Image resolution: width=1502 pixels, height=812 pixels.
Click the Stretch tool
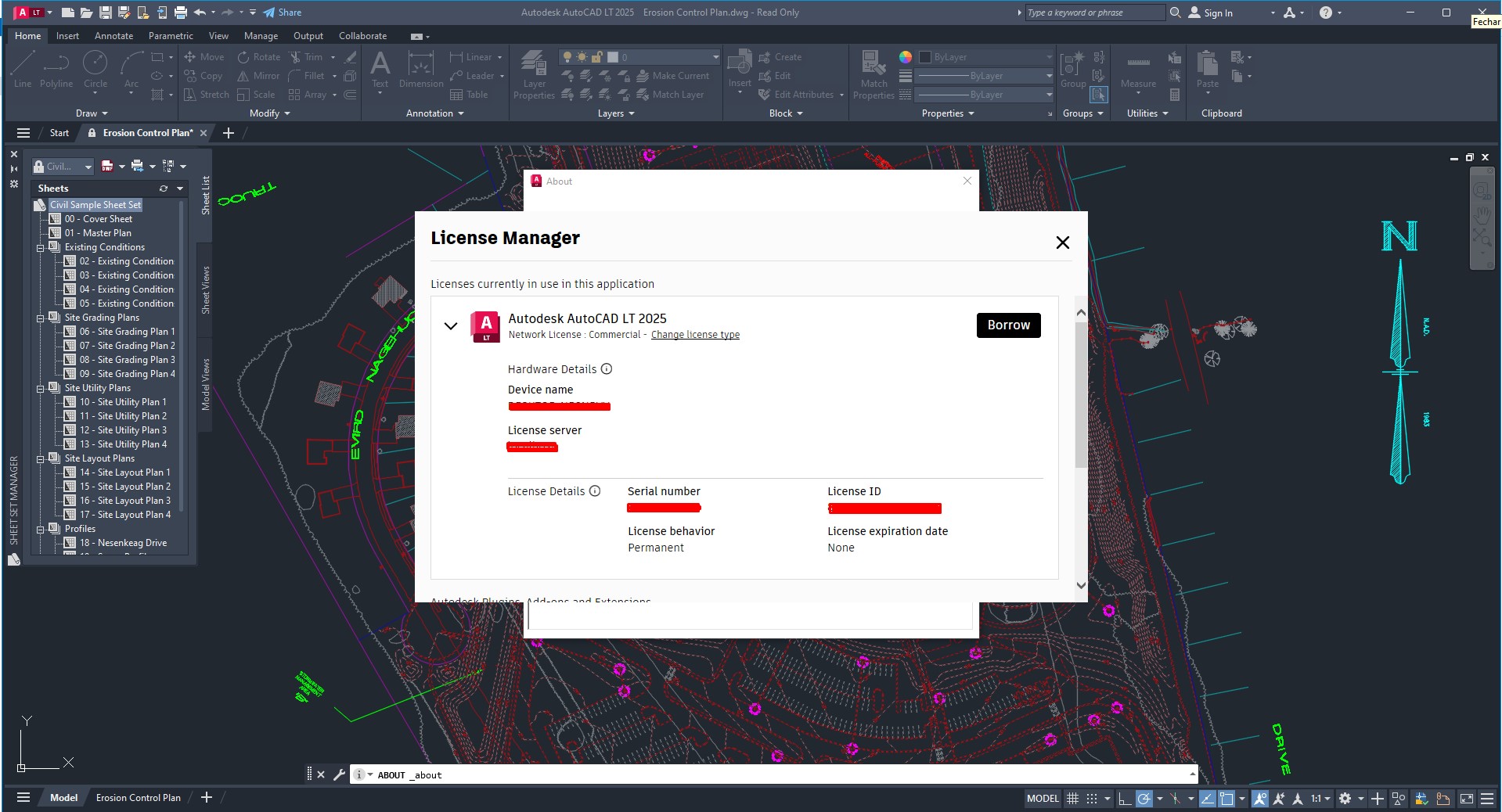(207, 95)
